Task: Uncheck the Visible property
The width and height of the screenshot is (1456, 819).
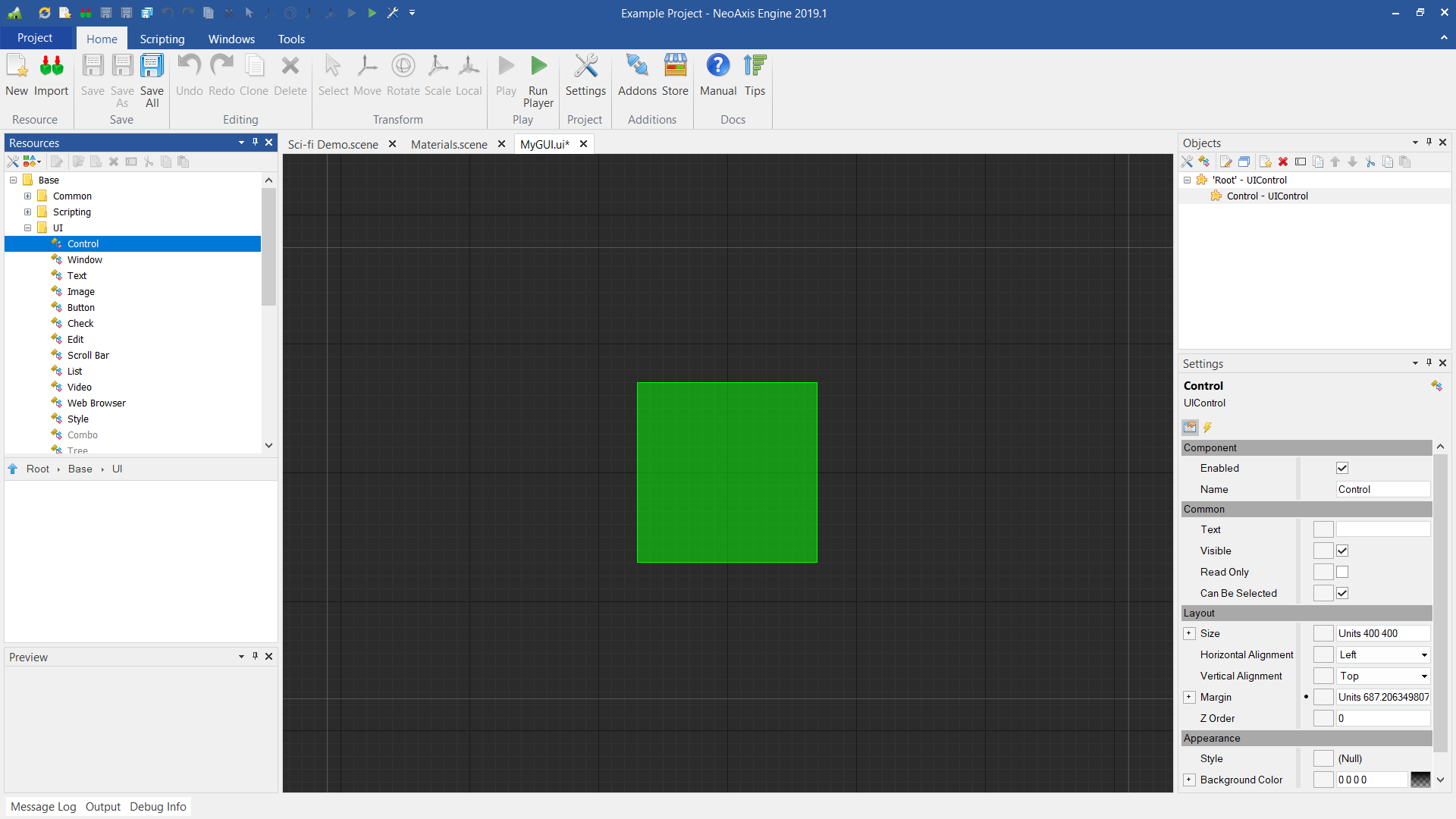Action: point(1342,551)
